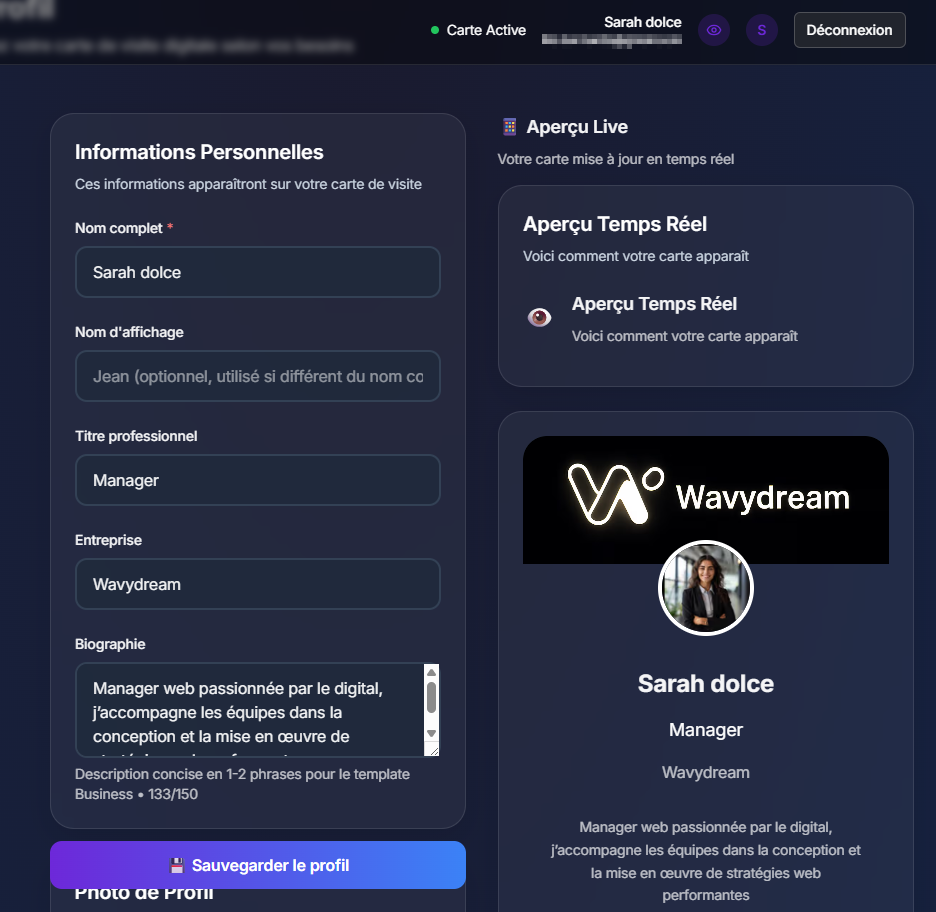Screen dimensions: 936x912
Task: Click the Biographie scrollbar down arrow
Action: pos(432,733)
